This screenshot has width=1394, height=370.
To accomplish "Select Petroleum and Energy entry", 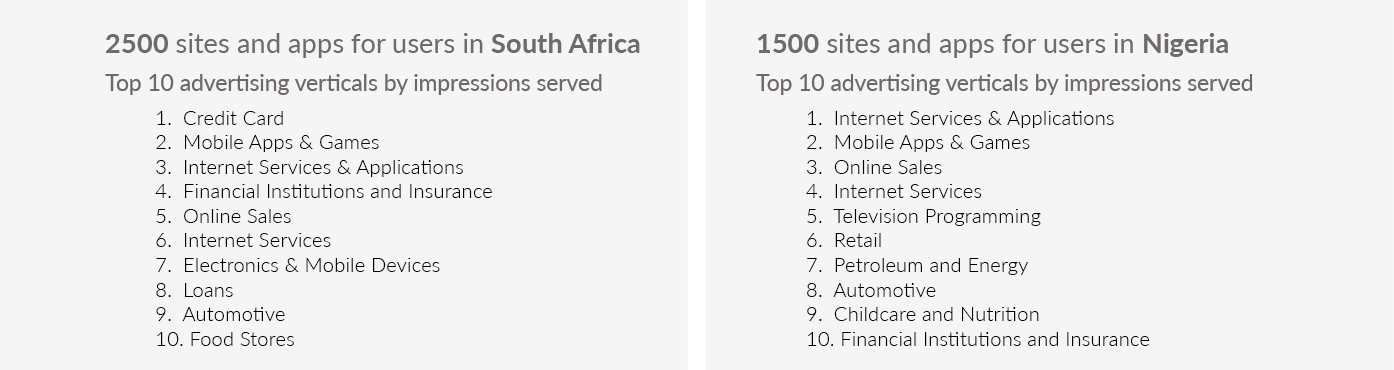I will coord(931,265).
